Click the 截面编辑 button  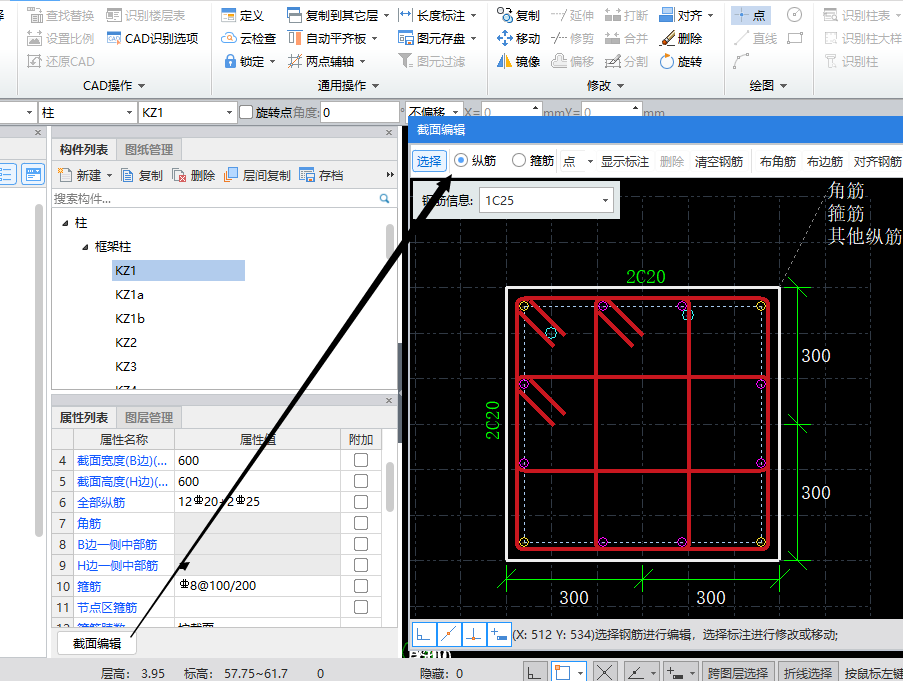point(97,644)
